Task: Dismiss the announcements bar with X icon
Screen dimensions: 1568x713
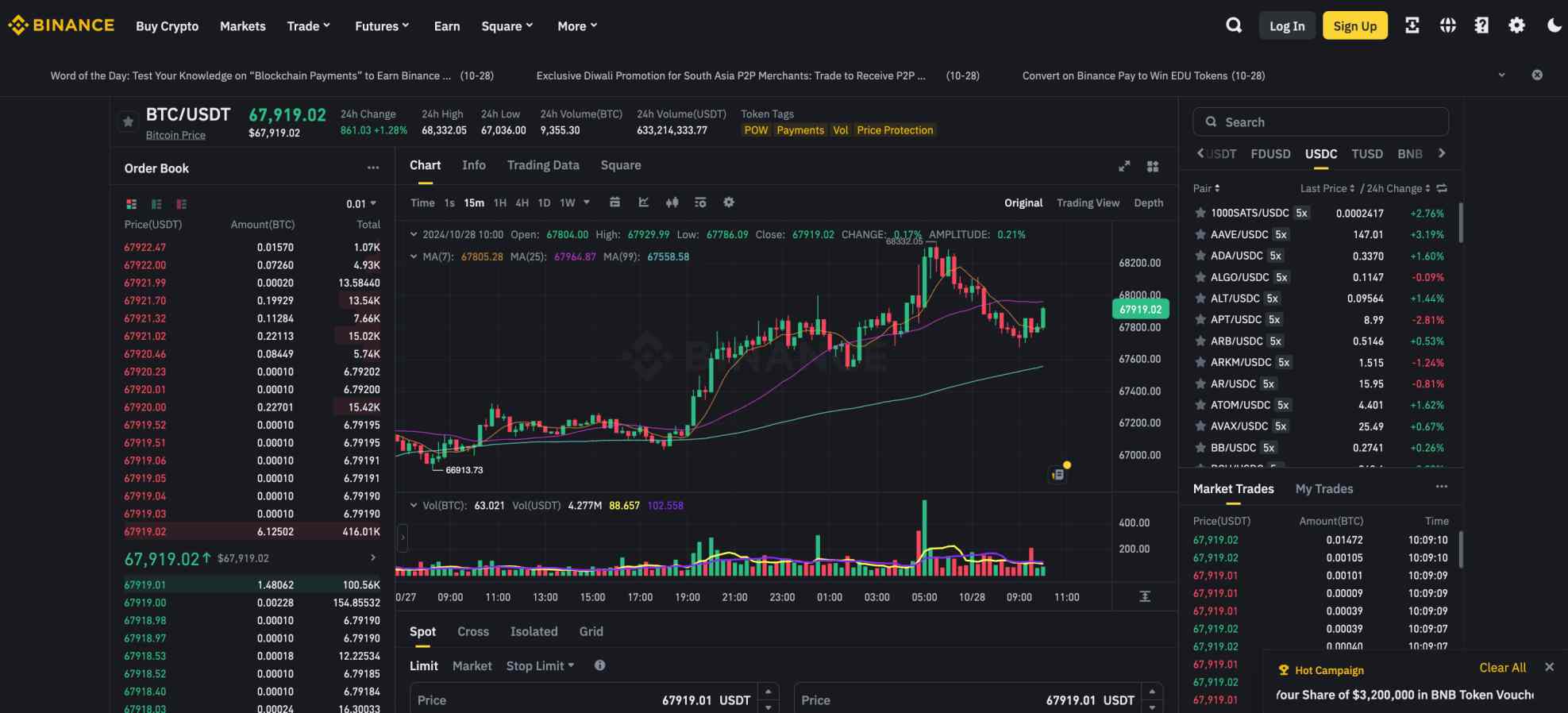Action: 1537,75
